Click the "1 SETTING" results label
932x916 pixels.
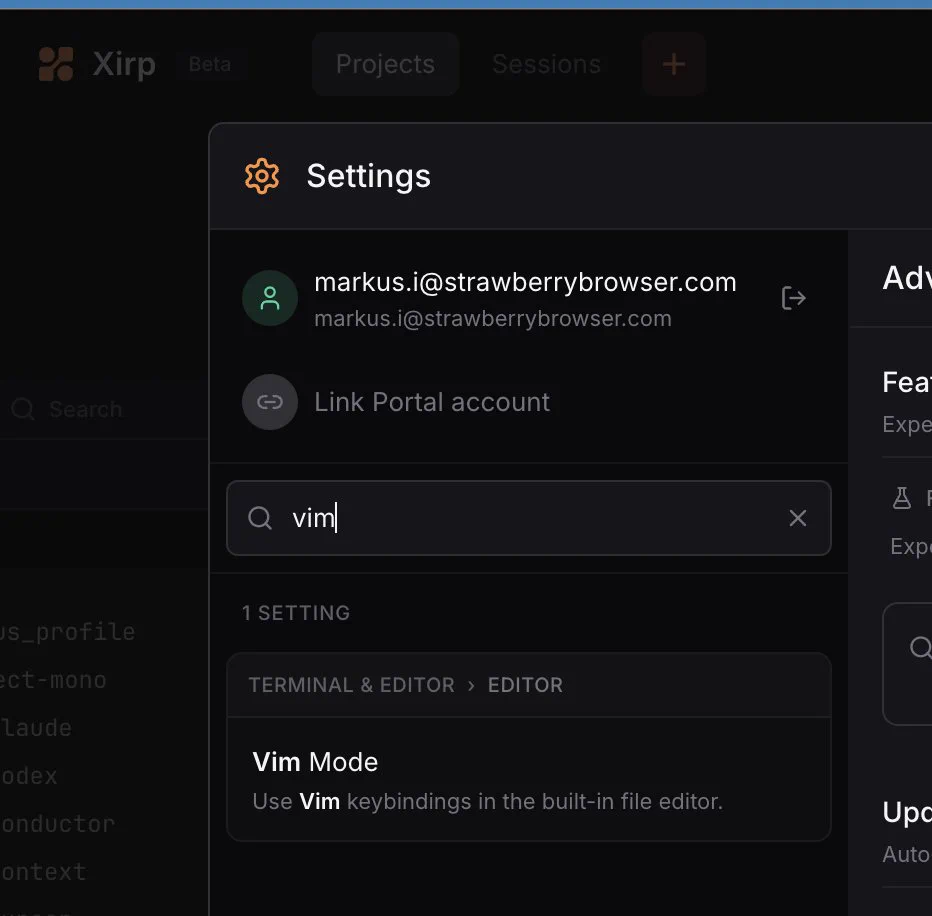pyautogui.click(x=296, y=613)
